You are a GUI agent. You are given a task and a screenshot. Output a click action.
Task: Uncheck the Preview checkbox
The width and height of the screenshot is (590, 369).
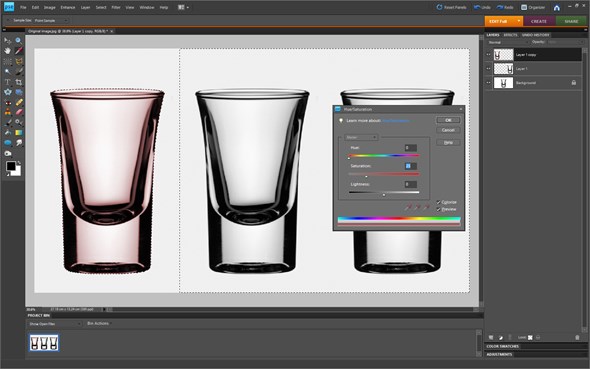438,209
